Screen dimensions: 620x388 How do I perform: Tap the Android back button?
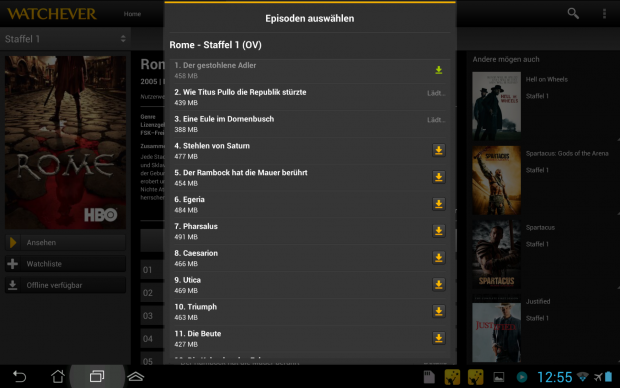point(19,376)
